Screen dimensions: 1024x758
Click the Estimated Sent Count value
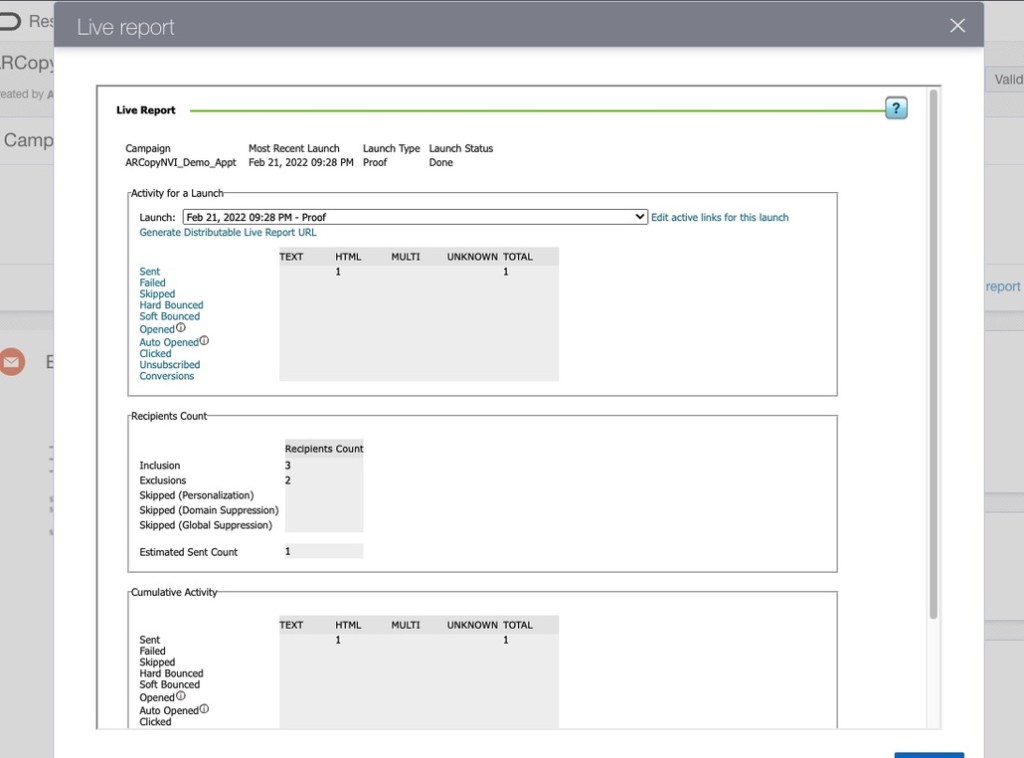point(287,551)
